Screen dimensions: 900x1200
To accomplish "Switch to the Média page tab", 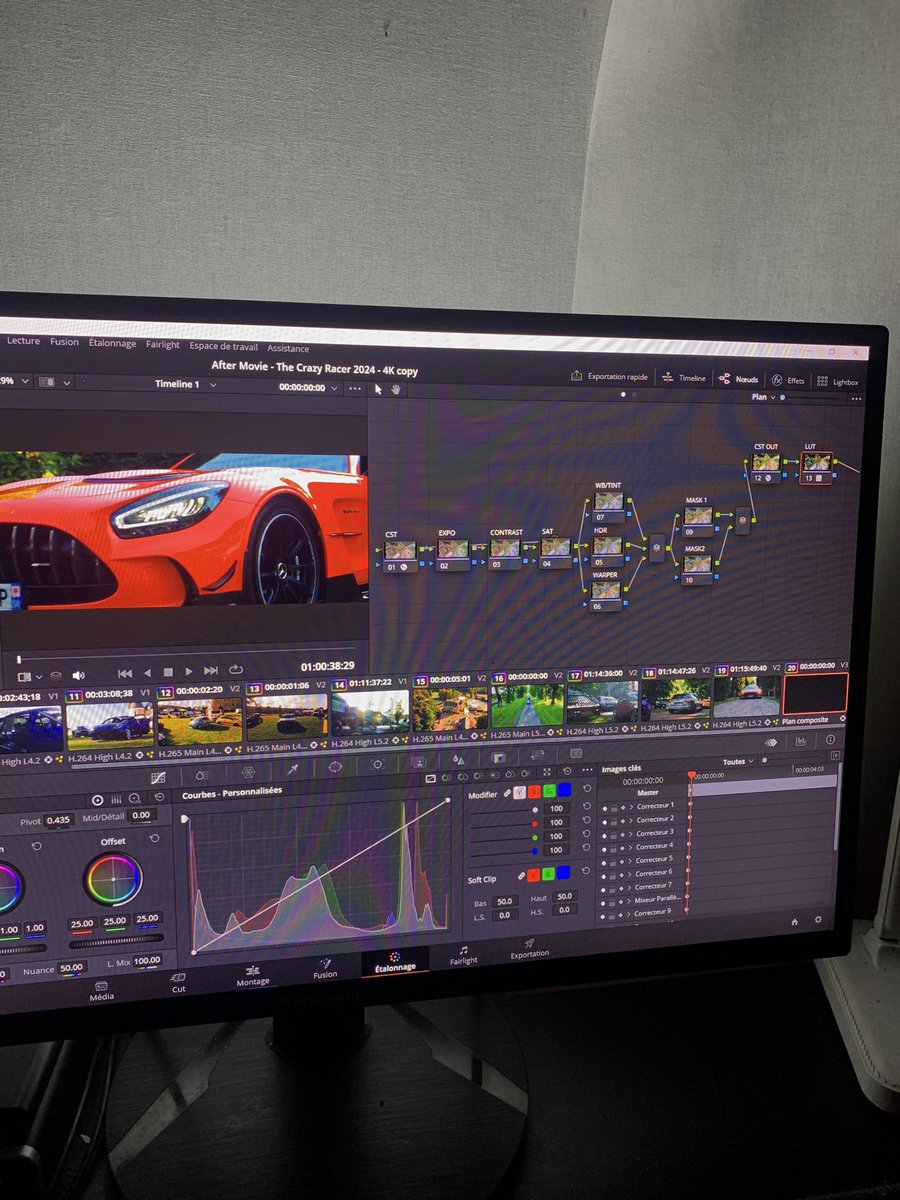I will [x=101, y=990].
